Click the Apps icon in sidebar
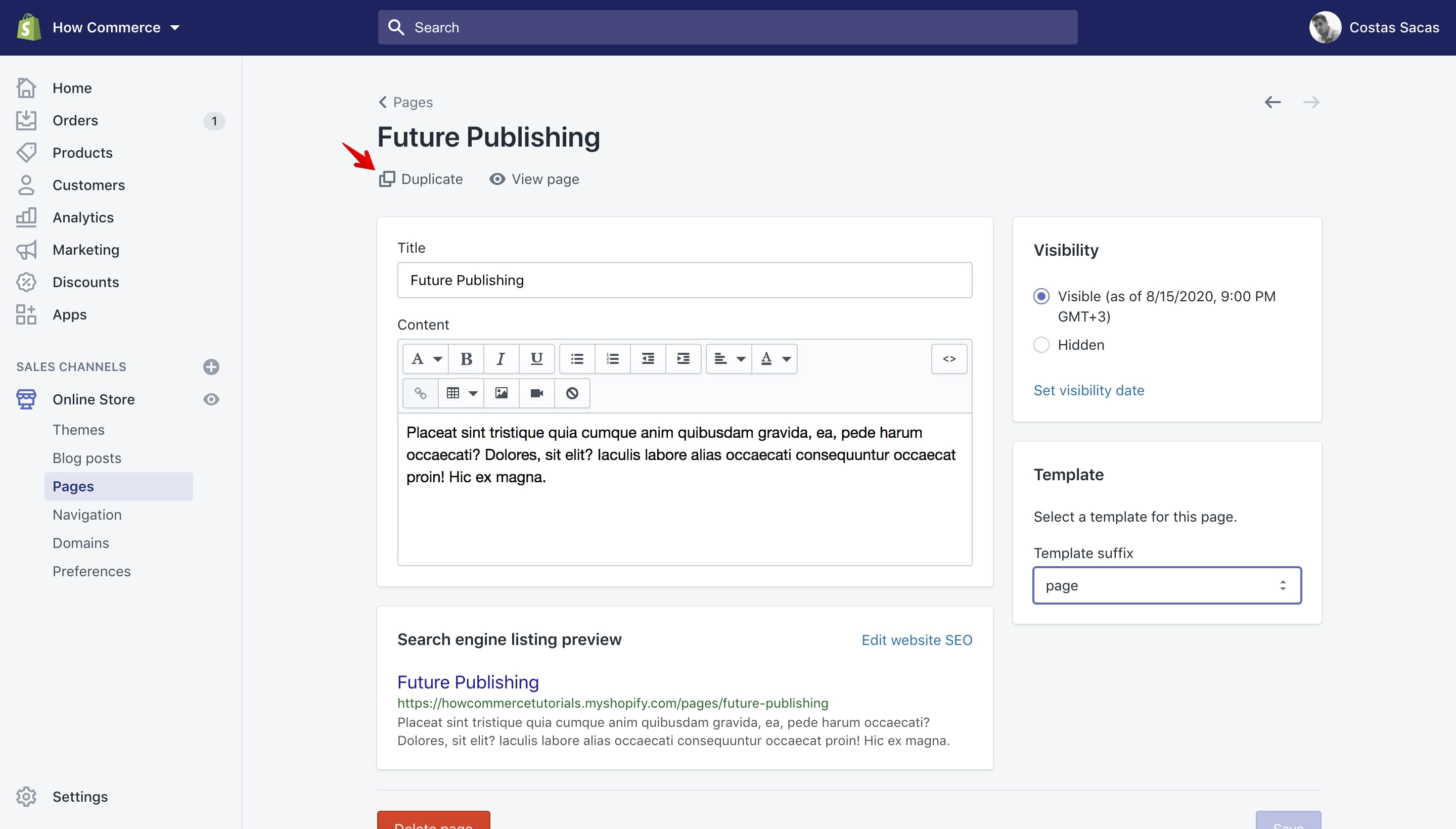This screenshot has width=1456, height=829. coord(26,314)
